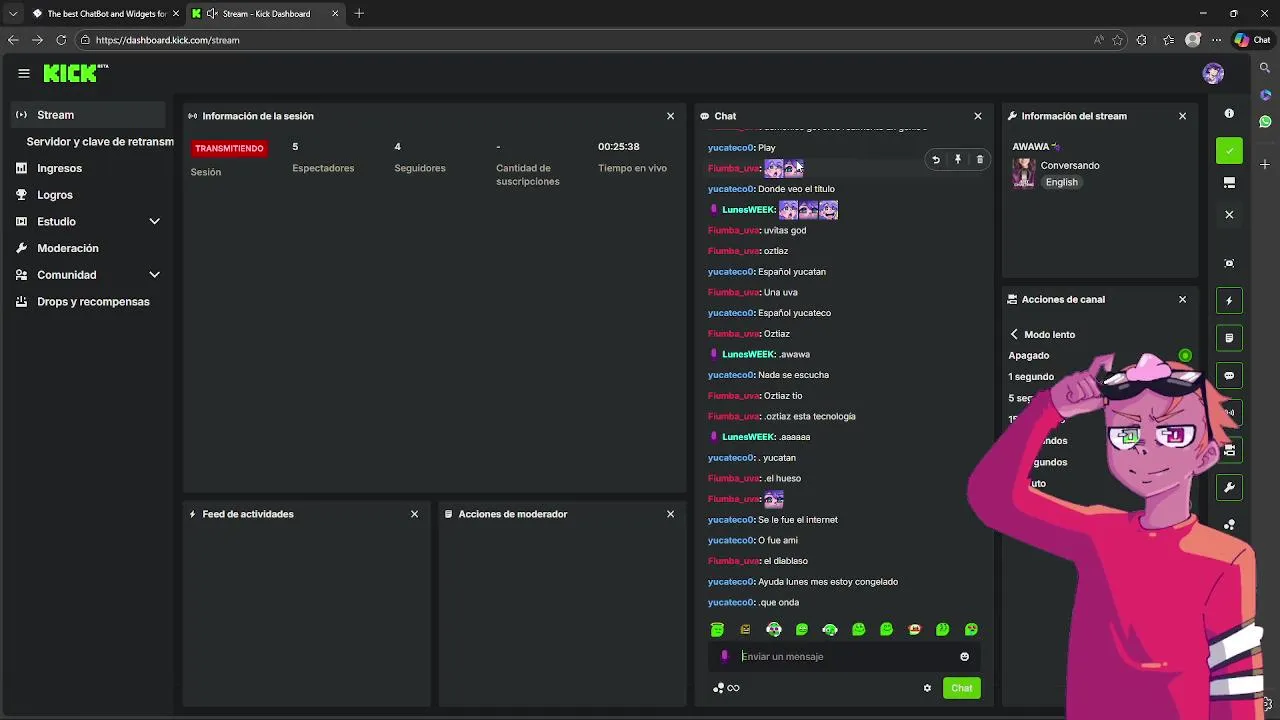Viewport: 1280px width, 720px height.
Task: Close the Acciones de canal panel
Action: [1183, 299]
